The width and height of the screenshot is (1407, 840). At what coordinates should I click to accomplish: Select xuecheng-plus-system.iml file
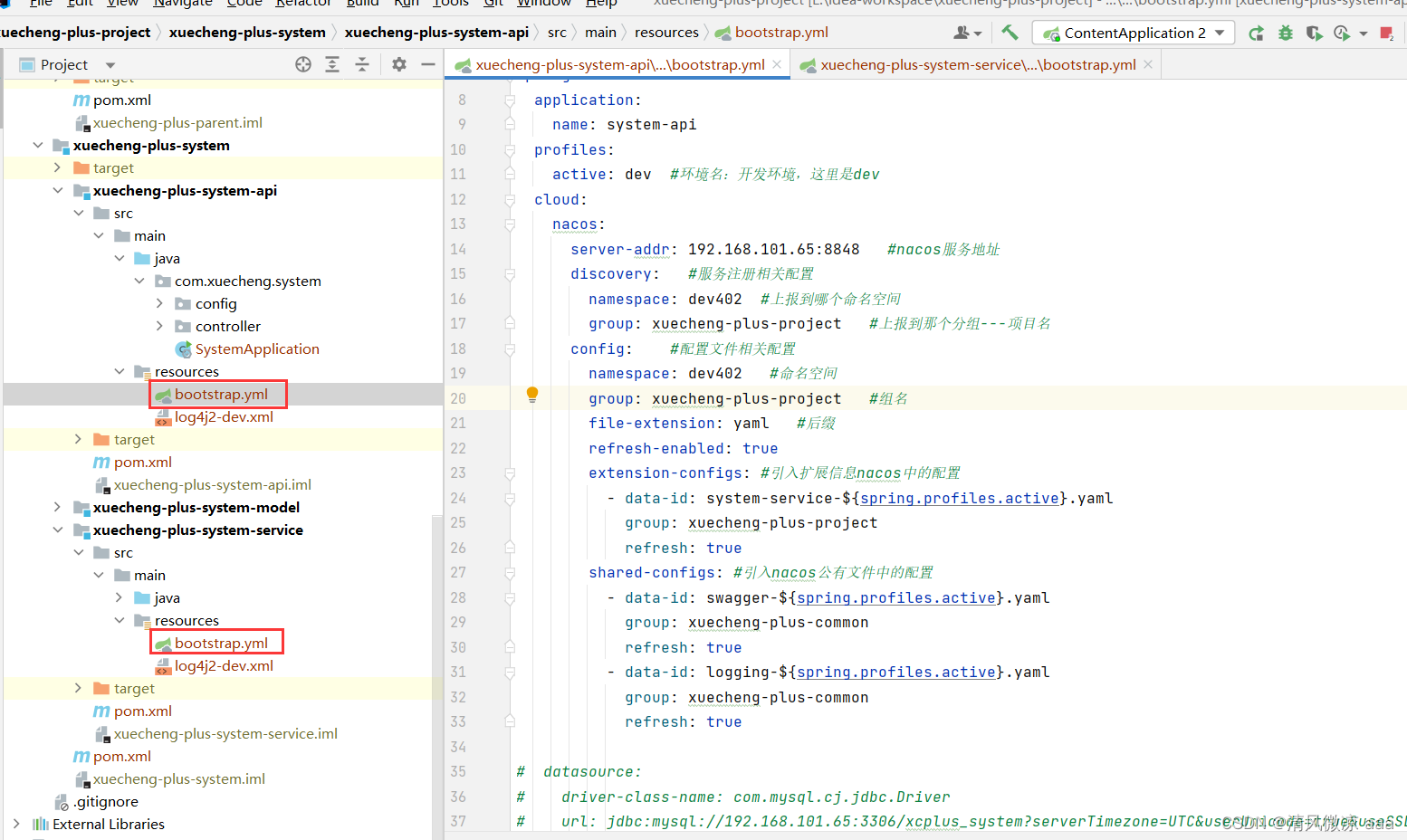pos(179,779)
